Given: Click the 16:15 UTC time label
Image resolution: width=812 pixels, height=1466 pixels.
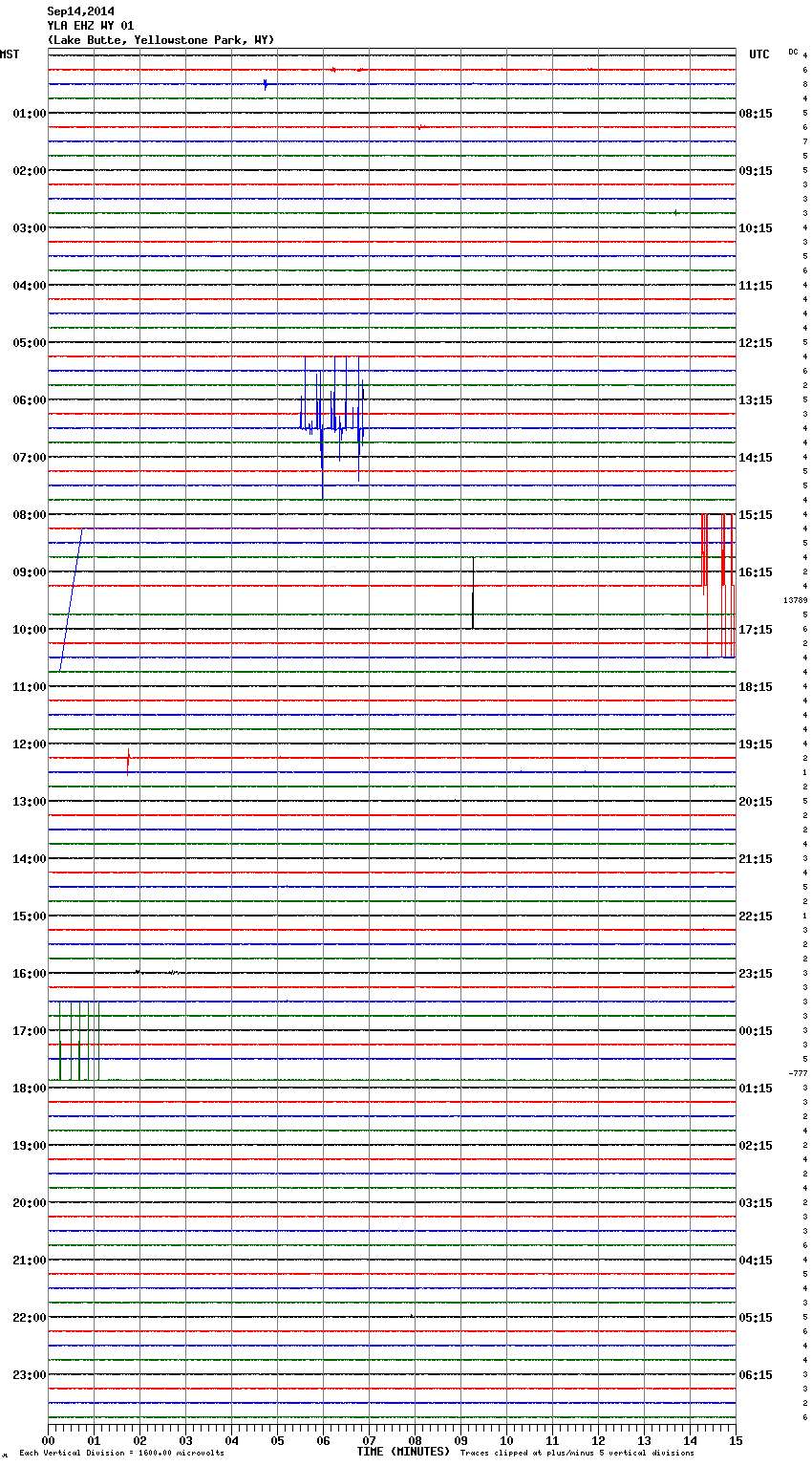Looking at the screenshot, I should click(x=756, y=572).
